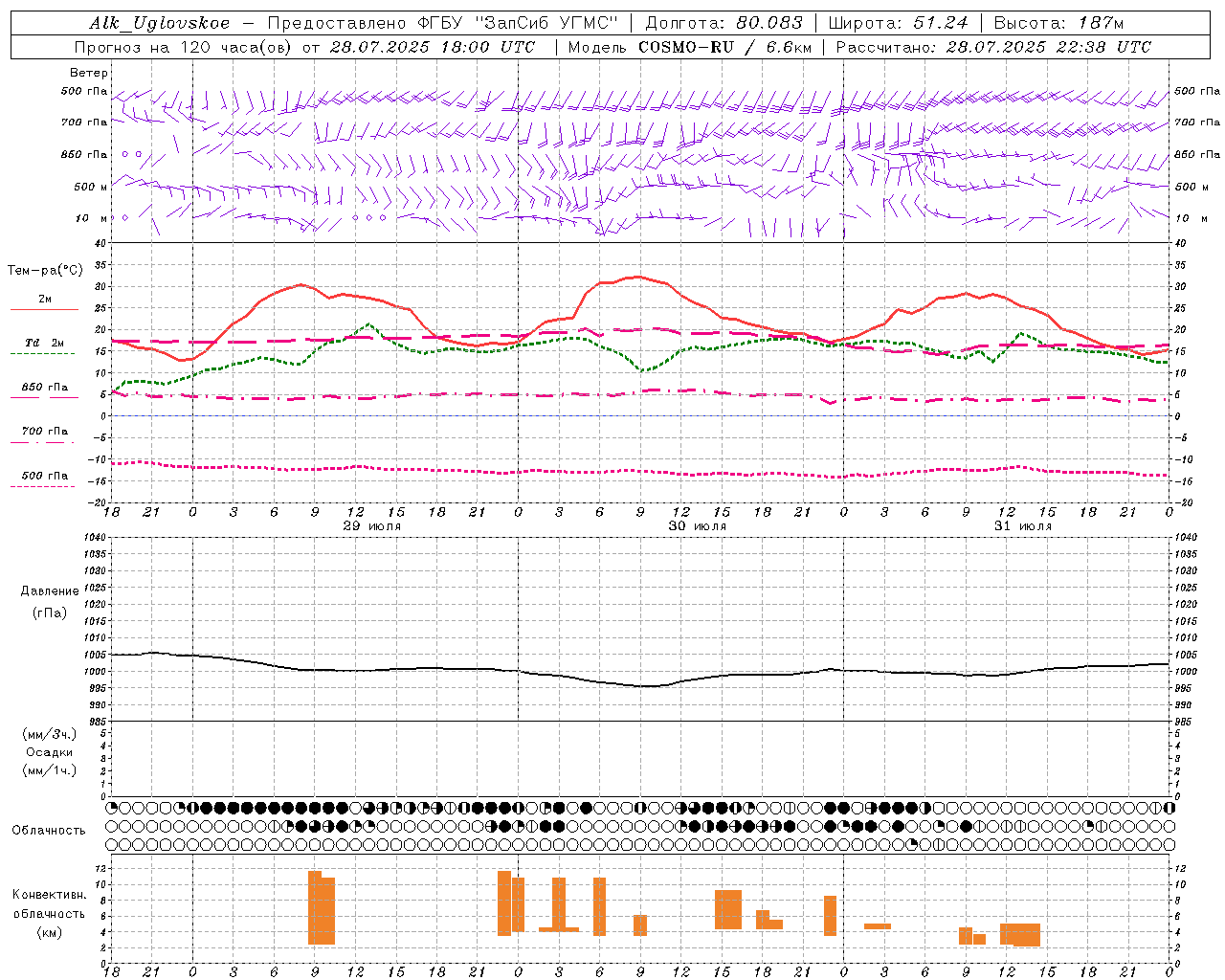Click the Ветер wind section label
The width and height of the screenshot is (1225, 980).
point(89,73)
